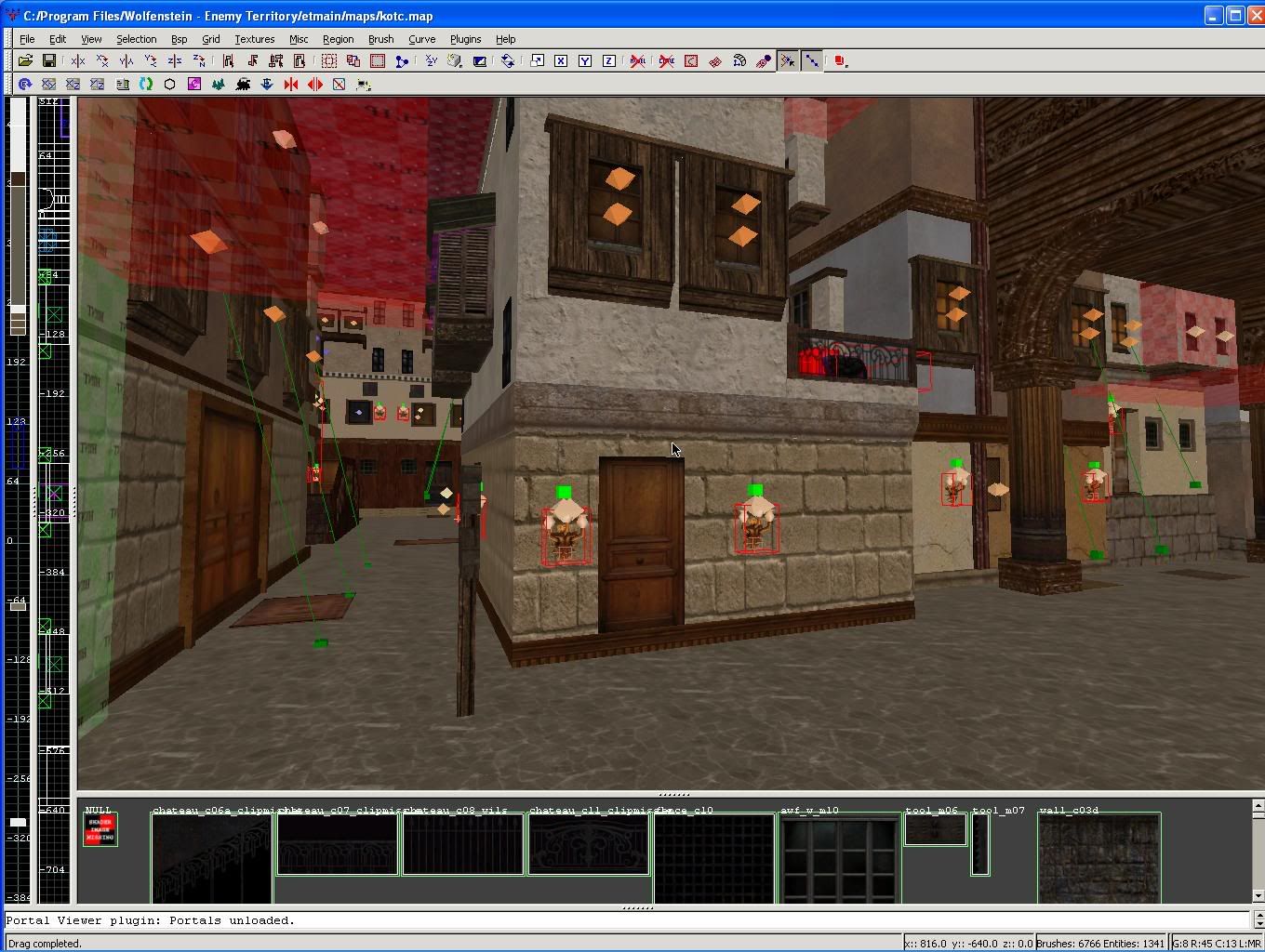Select the chateau_c08 texture thumbnail

(x=462, y=844)
